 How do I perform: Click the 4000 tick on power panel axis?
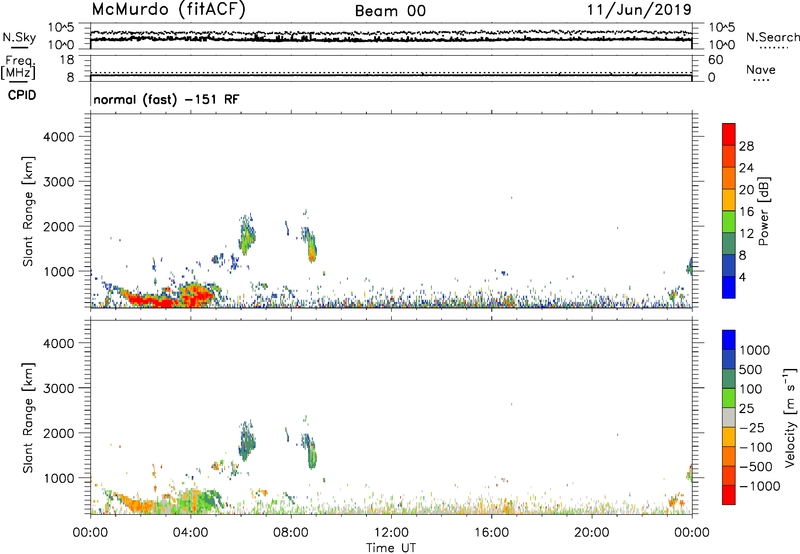coord(59,137)
